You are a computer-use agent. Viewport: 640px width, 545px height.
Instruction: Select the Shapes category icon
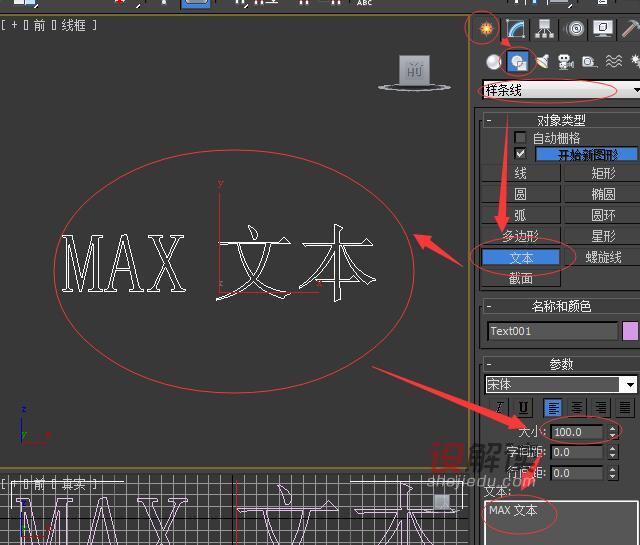tap(518, 62)
